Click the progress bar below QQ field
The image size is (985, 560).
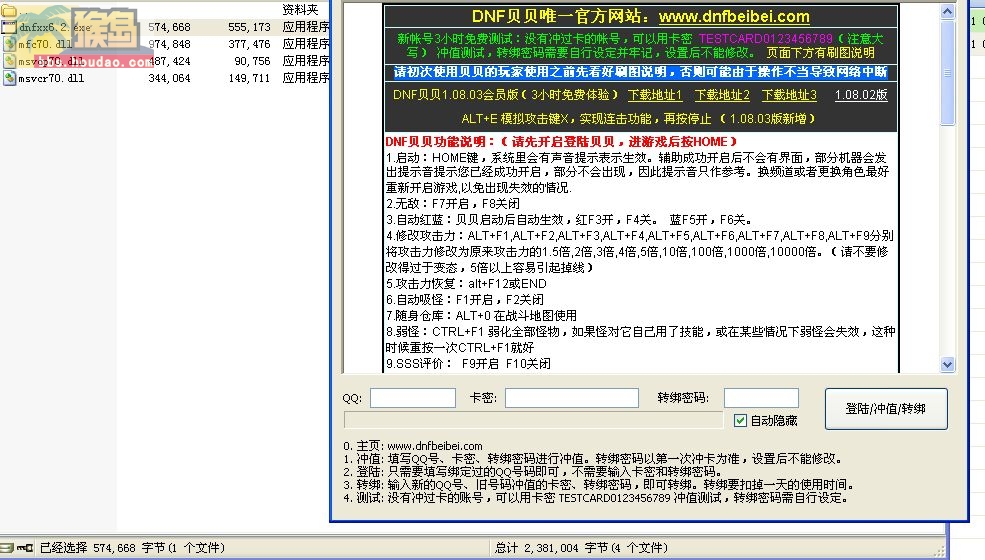click(533, 420)
